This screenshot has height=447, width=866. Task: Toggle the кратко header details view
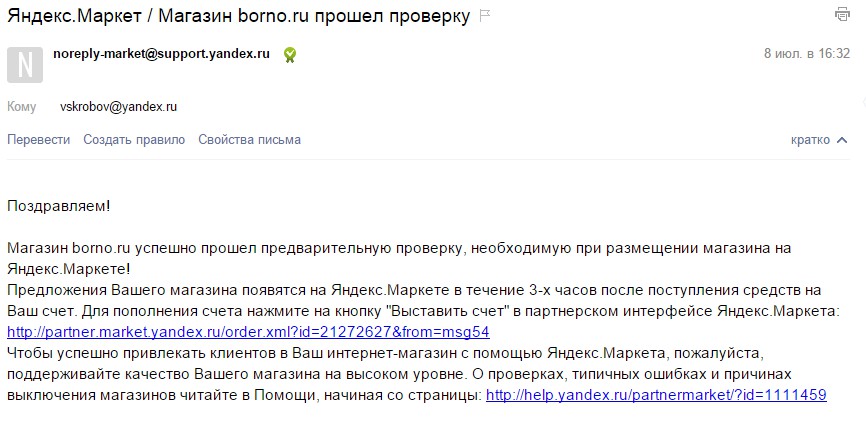pyautogui.click(x=810, y=140)
